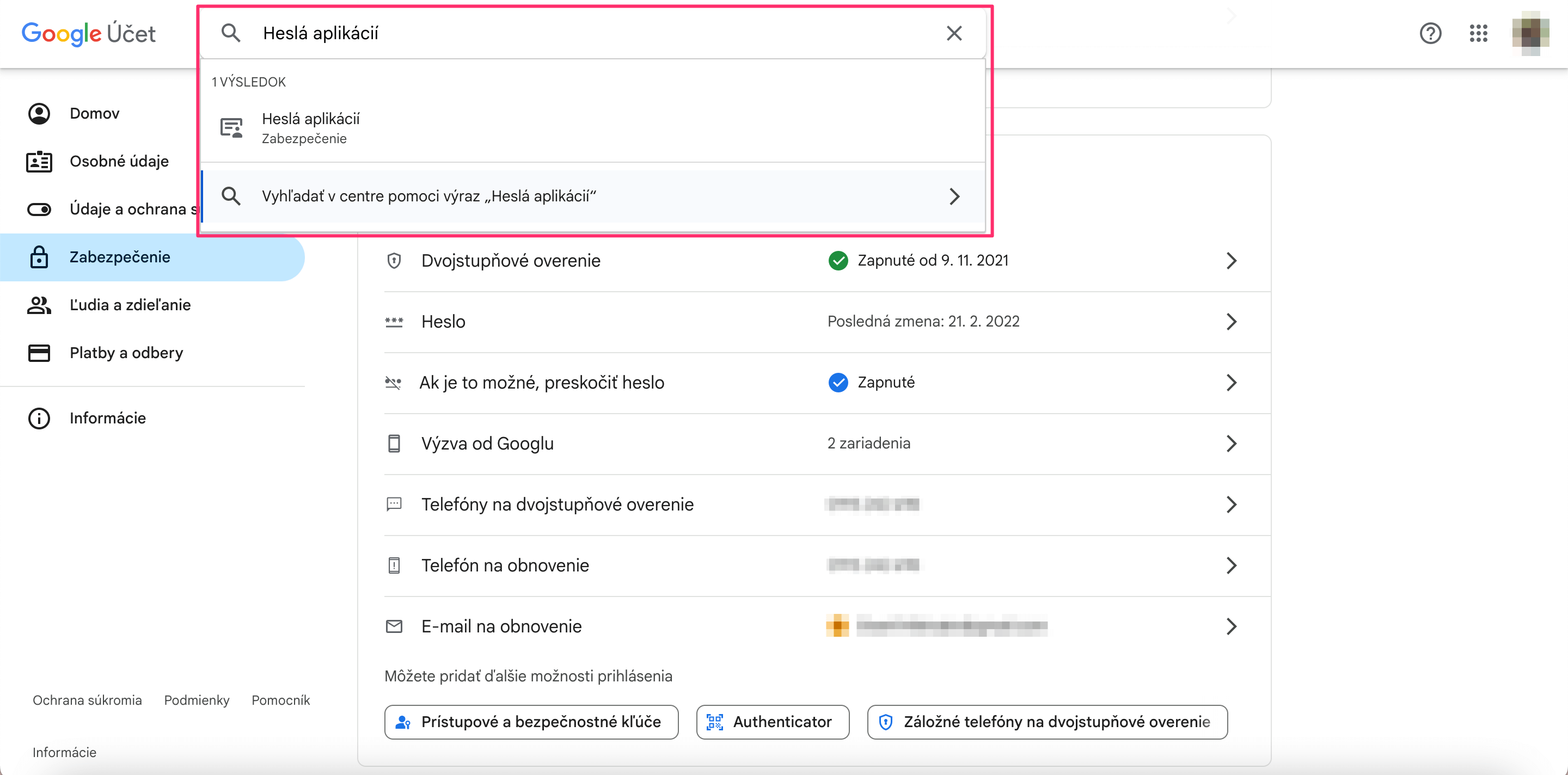Click the asterisks password icon beside Heslo

394,322
